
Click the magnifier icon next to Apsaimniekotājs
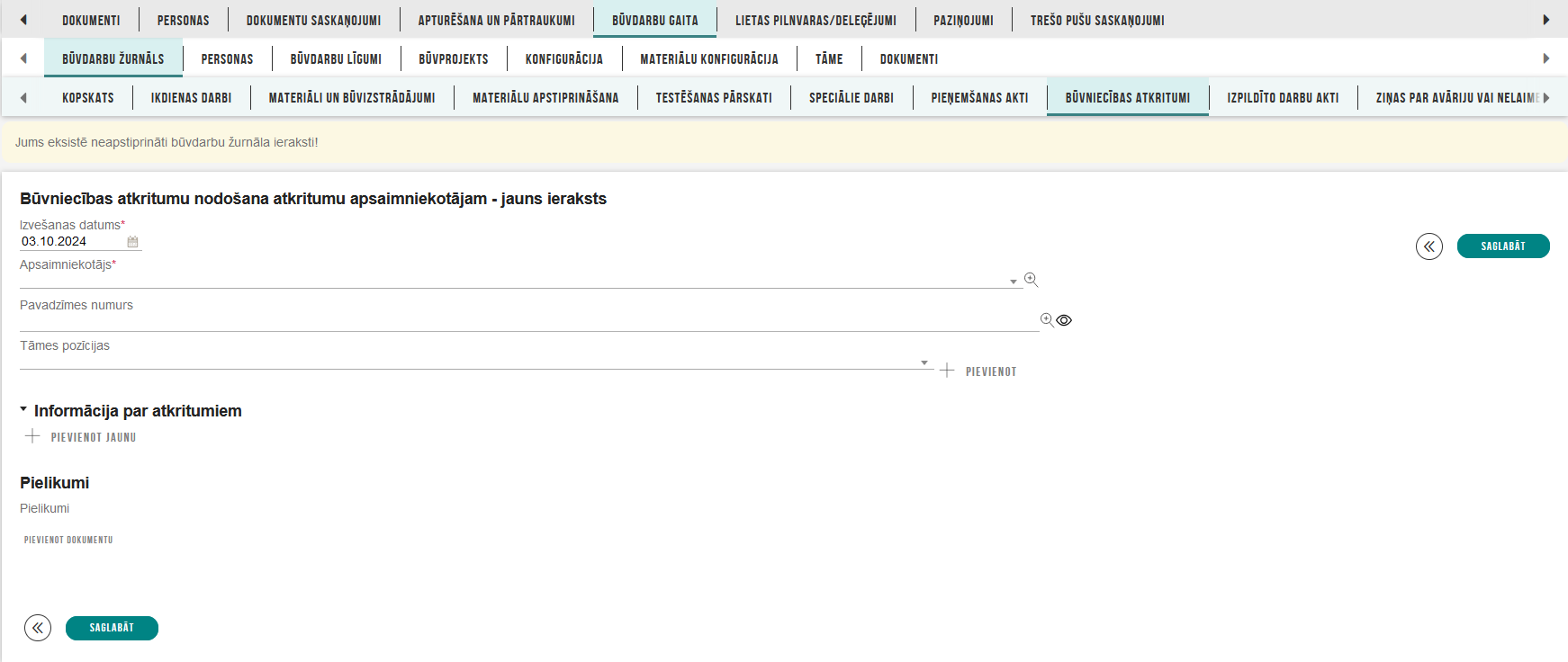1031,280
